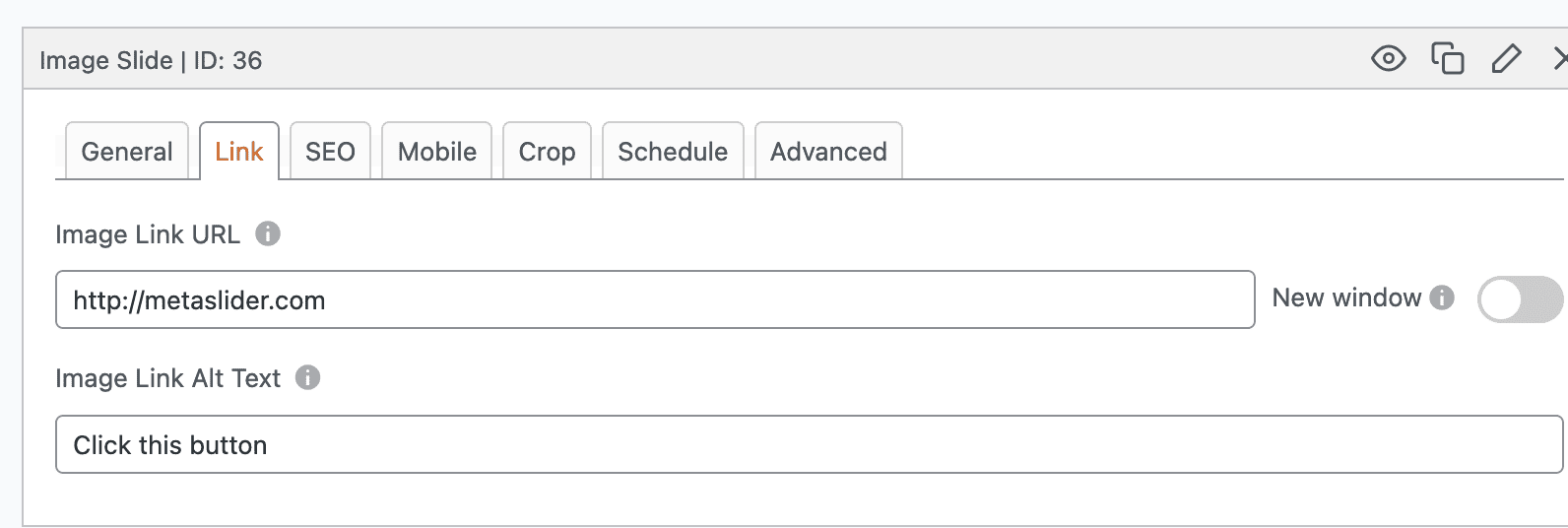This screenshot has height=528, width=1568.
Task: Click info icon beside Image Link URL
Action: pos(268,233)
